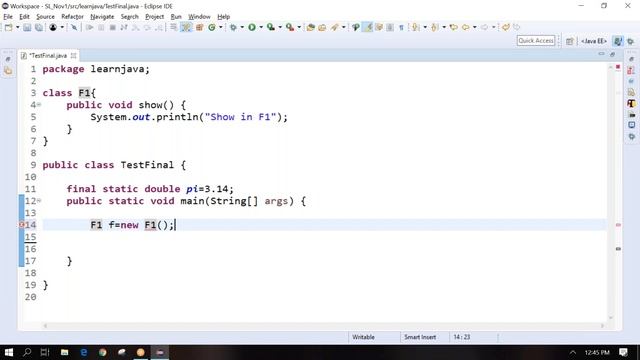Open the Project menu
This screenshot has height=360, width=640.
pos(154,17)
